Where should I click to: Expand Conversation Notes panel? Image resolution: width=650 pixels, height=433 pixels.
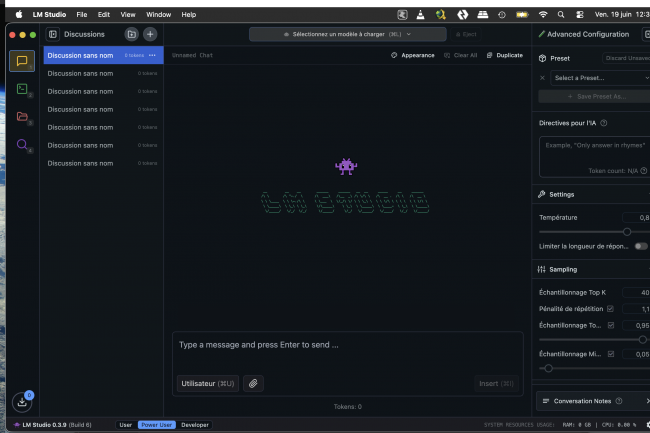pyautogui.click(x=594, y=401)
